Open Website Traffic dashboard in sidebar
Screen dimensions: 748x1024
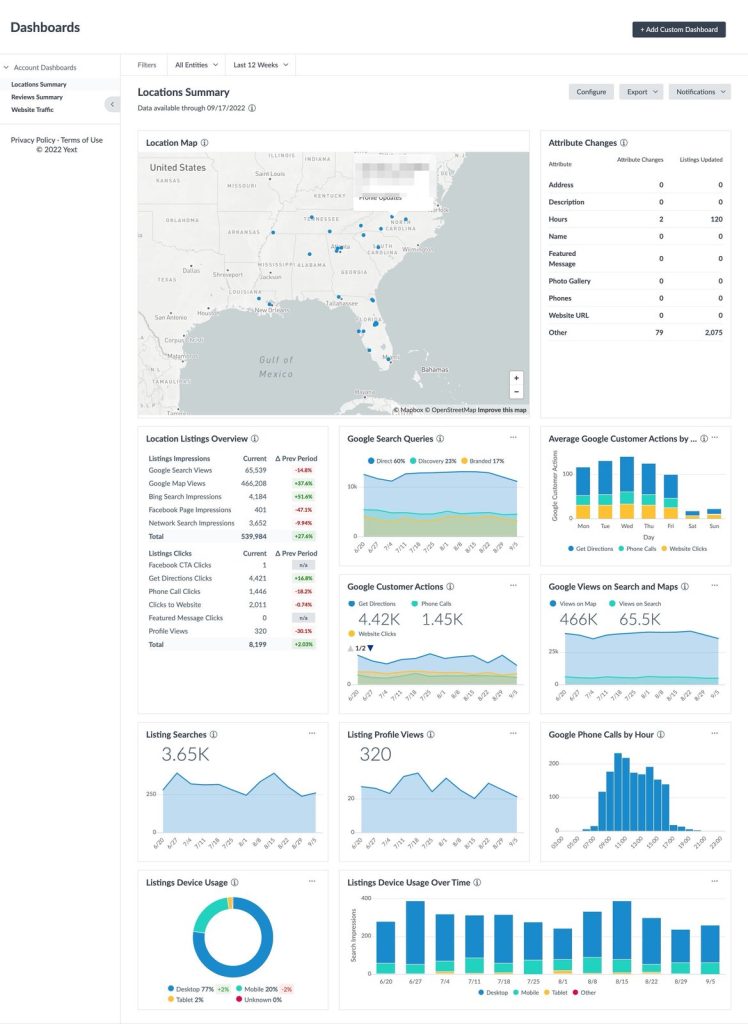33,110
